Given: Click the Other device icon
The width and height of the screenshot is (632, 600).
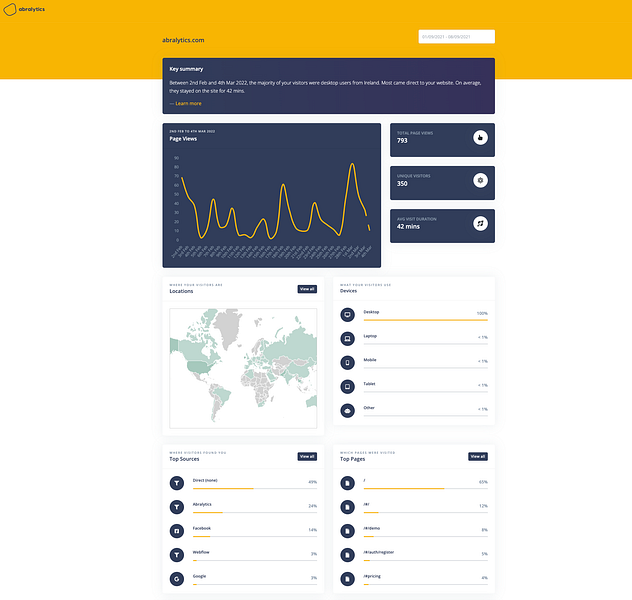Looking at the screenshot, I should (x=347, y=411).
